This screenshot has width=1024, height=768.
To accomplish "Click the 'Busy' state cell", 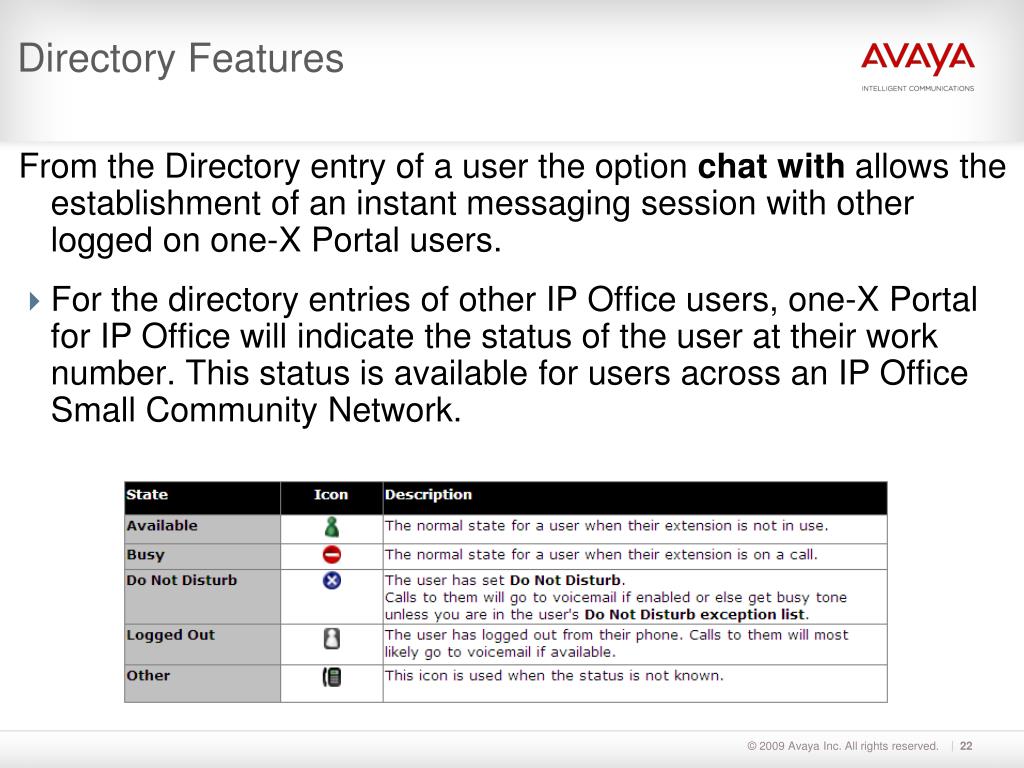I will point(202,556).
